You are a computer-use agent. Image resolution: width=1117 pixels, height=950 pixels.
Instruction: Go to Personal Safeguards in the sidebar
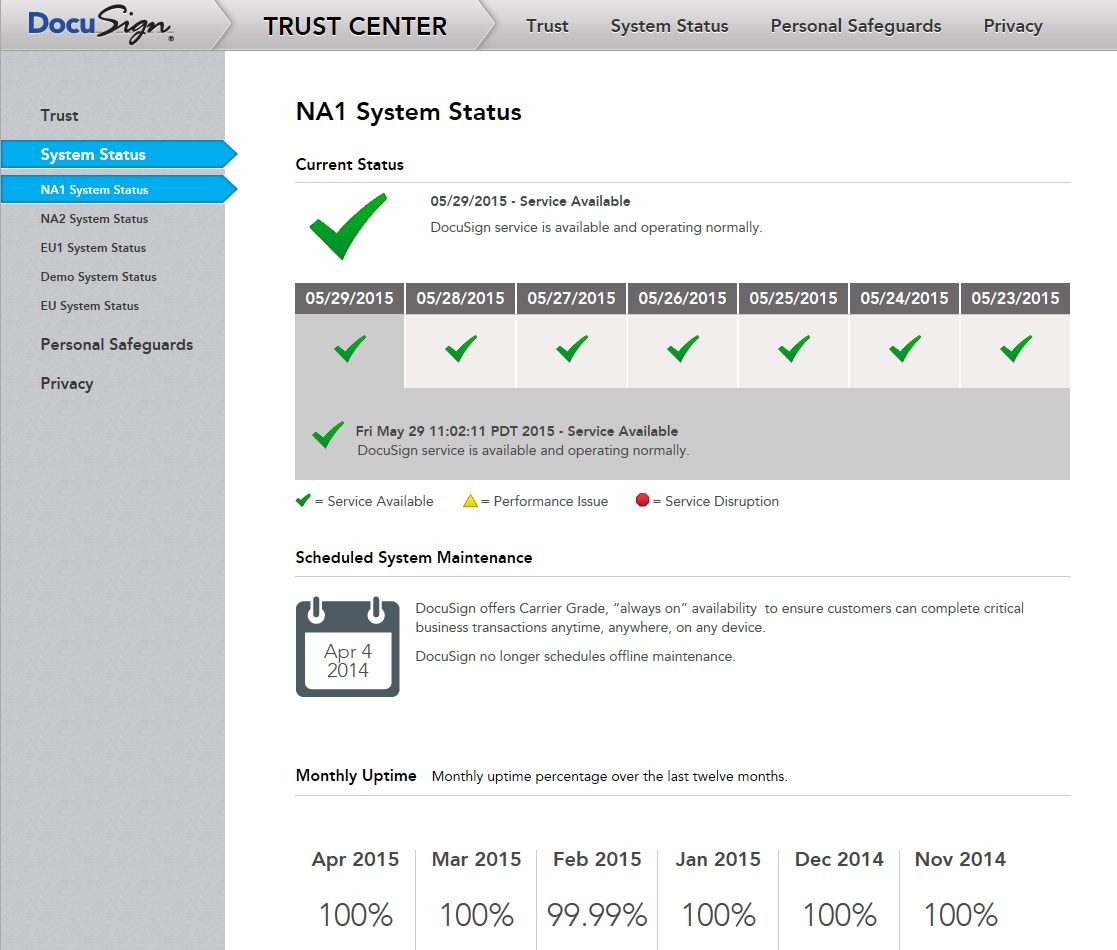click(117, 345)
